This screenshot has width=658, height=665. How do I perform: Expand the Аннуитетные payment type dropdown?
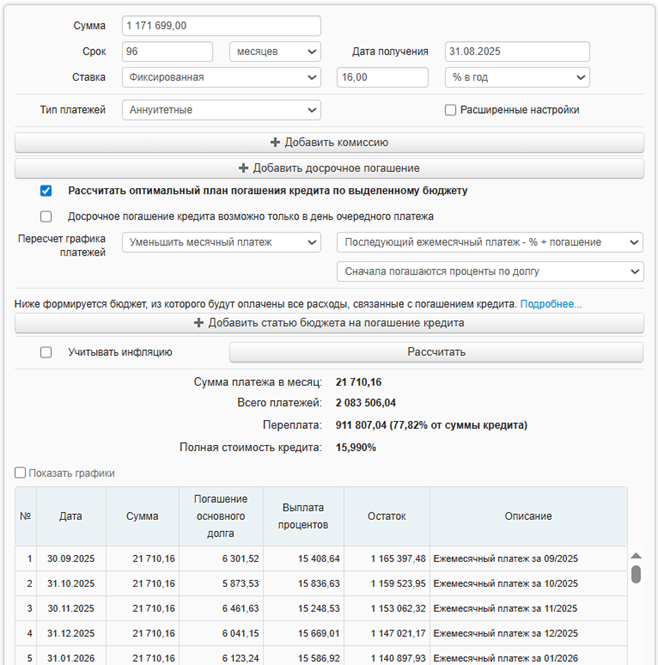pos(221,110)
